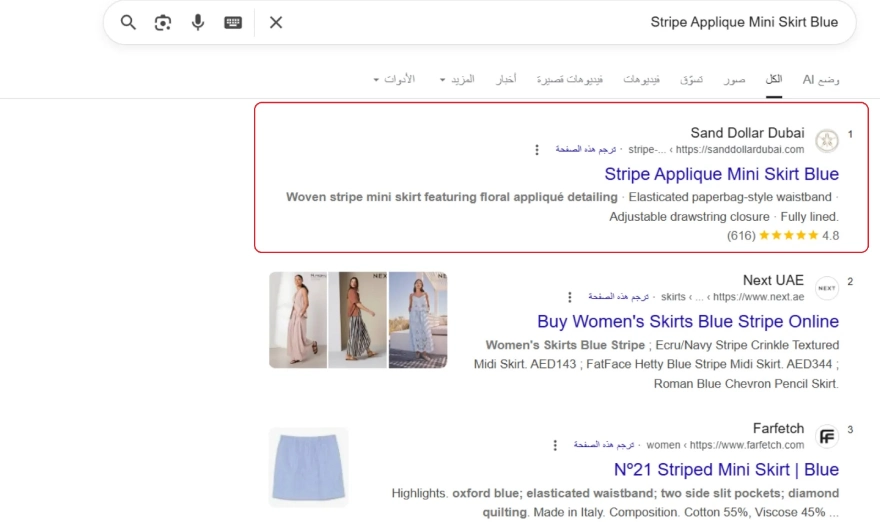Open more options for Next UAE result
Image resolution: width=880 pixels, height=522 pixels.
click(x=570, y=297)
